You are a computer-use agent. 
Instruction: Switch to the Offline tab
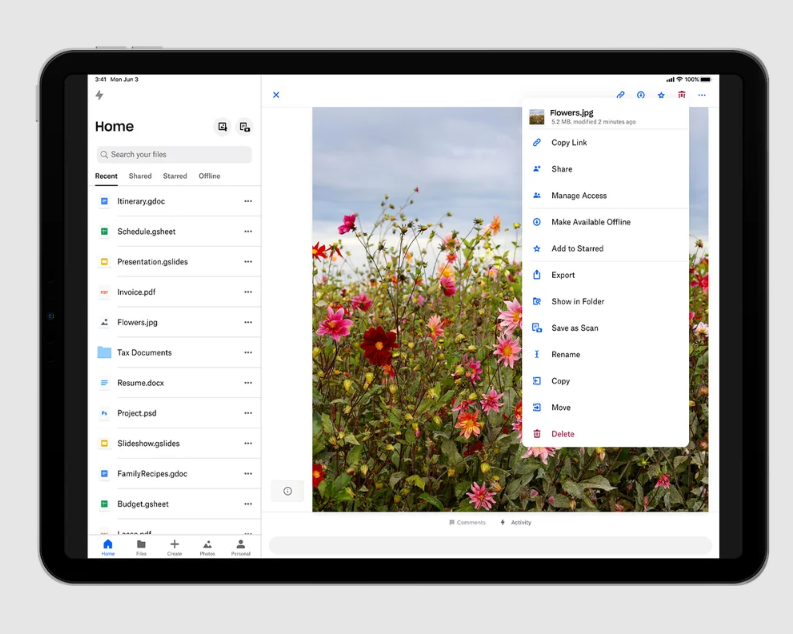pyautogui.click(x=209, y=176)
